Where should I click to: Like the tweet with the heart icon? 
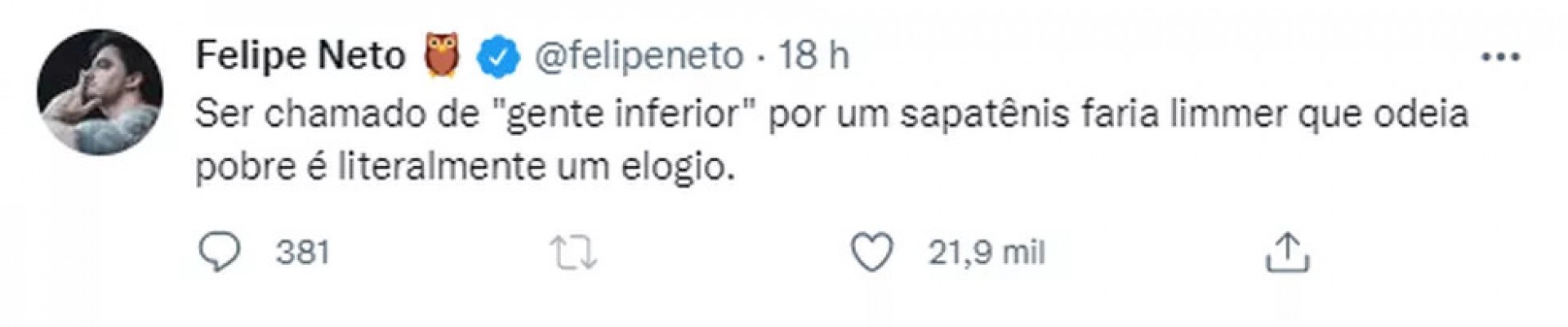pyautogui.click(x=872, y=253)
